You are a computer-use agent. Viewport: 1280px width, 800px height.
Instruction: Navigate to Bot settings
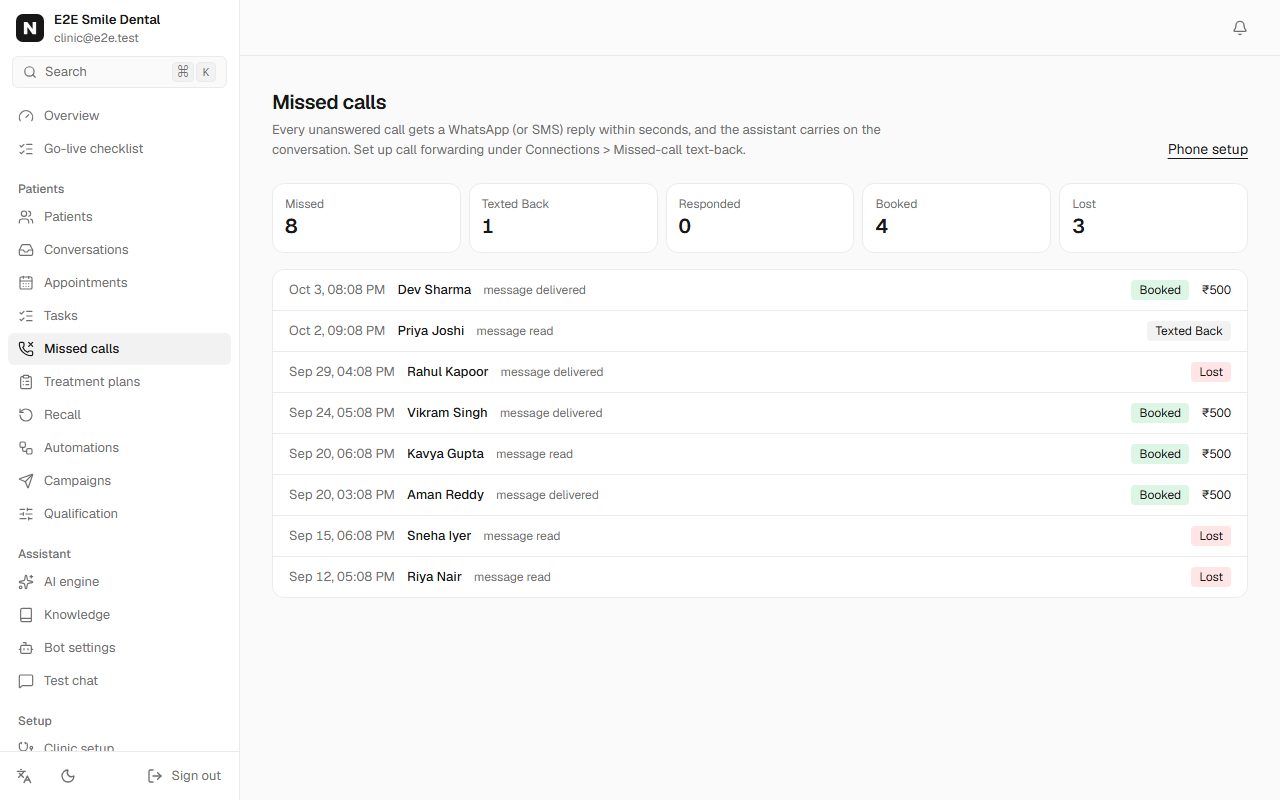pyautogui.click(x=119, y=648)
